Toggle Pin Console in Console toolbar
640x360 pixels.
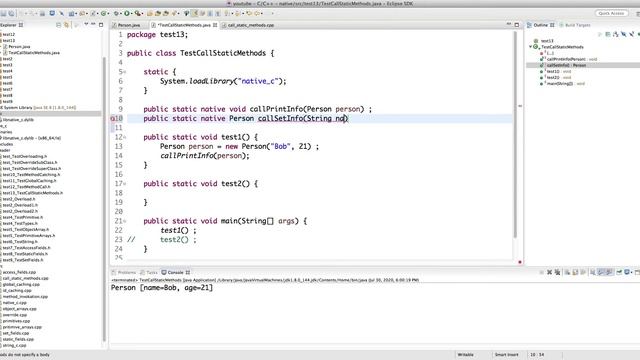pos(619,272)
